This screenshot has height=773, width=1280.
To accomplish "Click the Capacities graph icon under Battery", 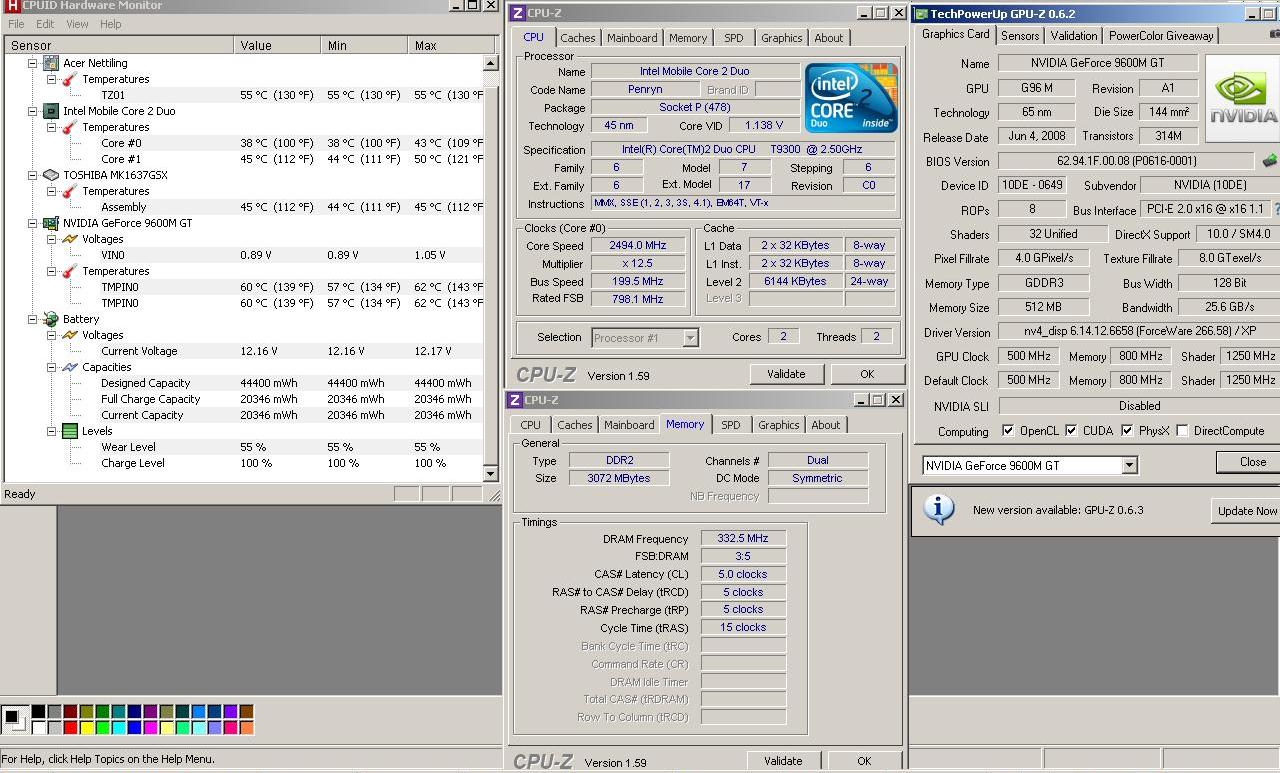I will [69, 367].
